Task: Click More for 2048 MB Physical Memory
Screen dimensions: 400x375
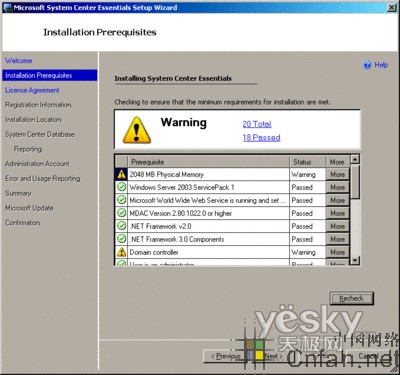Action: click(x=337, y=174)
